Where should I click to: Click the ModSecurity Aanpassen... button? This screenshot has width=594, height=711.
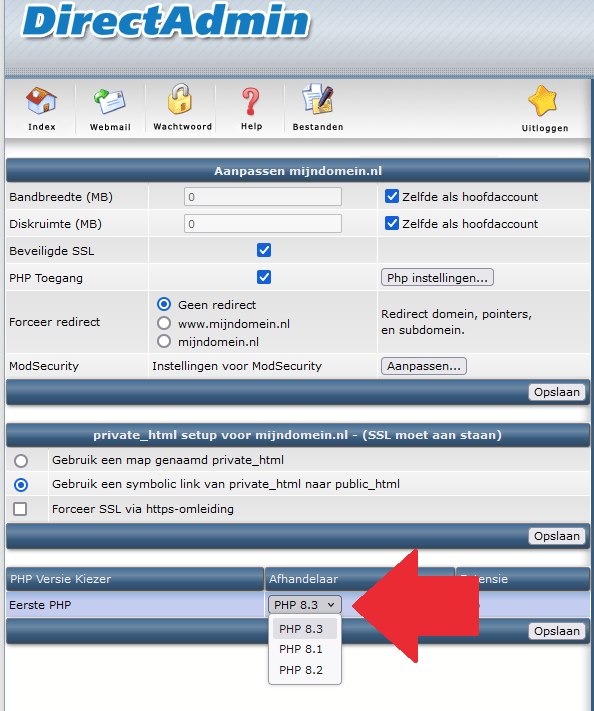(x=424, y=366)
